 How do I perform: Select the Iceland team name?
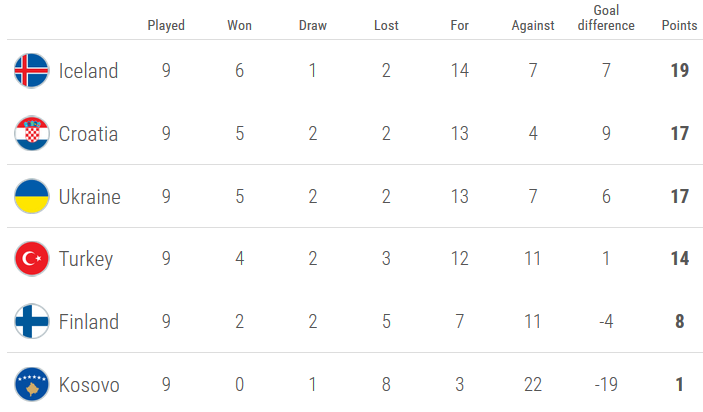click(88, 71)
